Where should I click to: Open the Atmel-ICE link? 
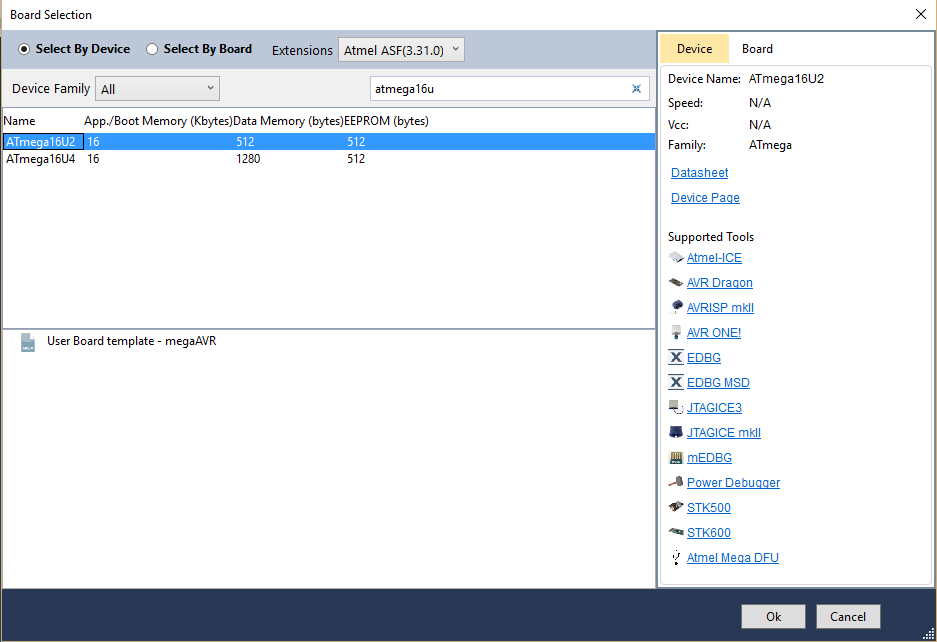tap(714, 258)
